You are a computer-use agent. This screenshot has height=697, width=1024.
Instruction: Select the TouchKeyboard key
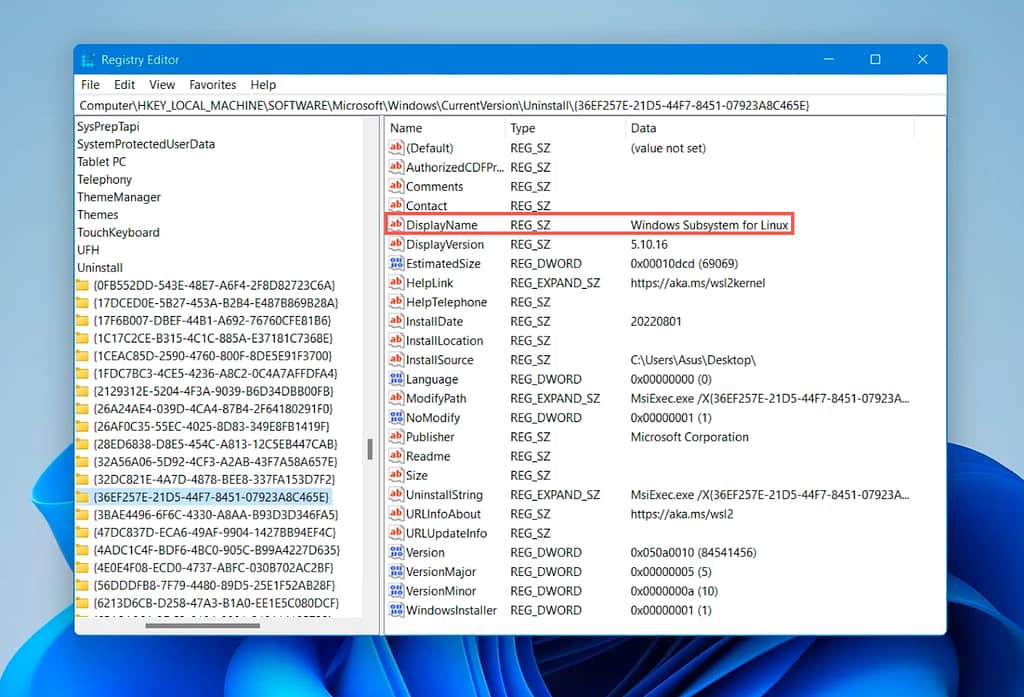pos(118,233)
